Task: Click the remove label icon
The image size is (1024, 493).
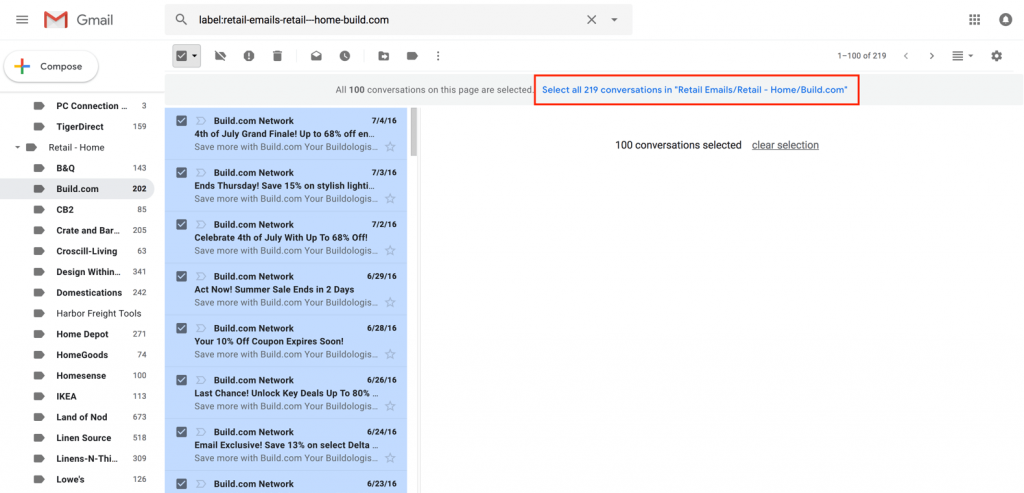Action: pos(220,56)
